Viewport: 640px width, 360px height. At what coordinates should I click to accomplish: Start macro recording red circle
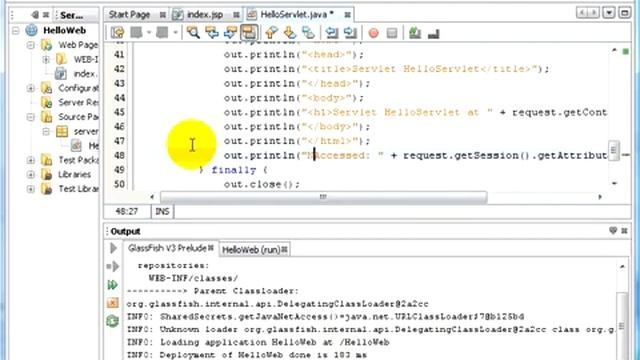[373, 33]
